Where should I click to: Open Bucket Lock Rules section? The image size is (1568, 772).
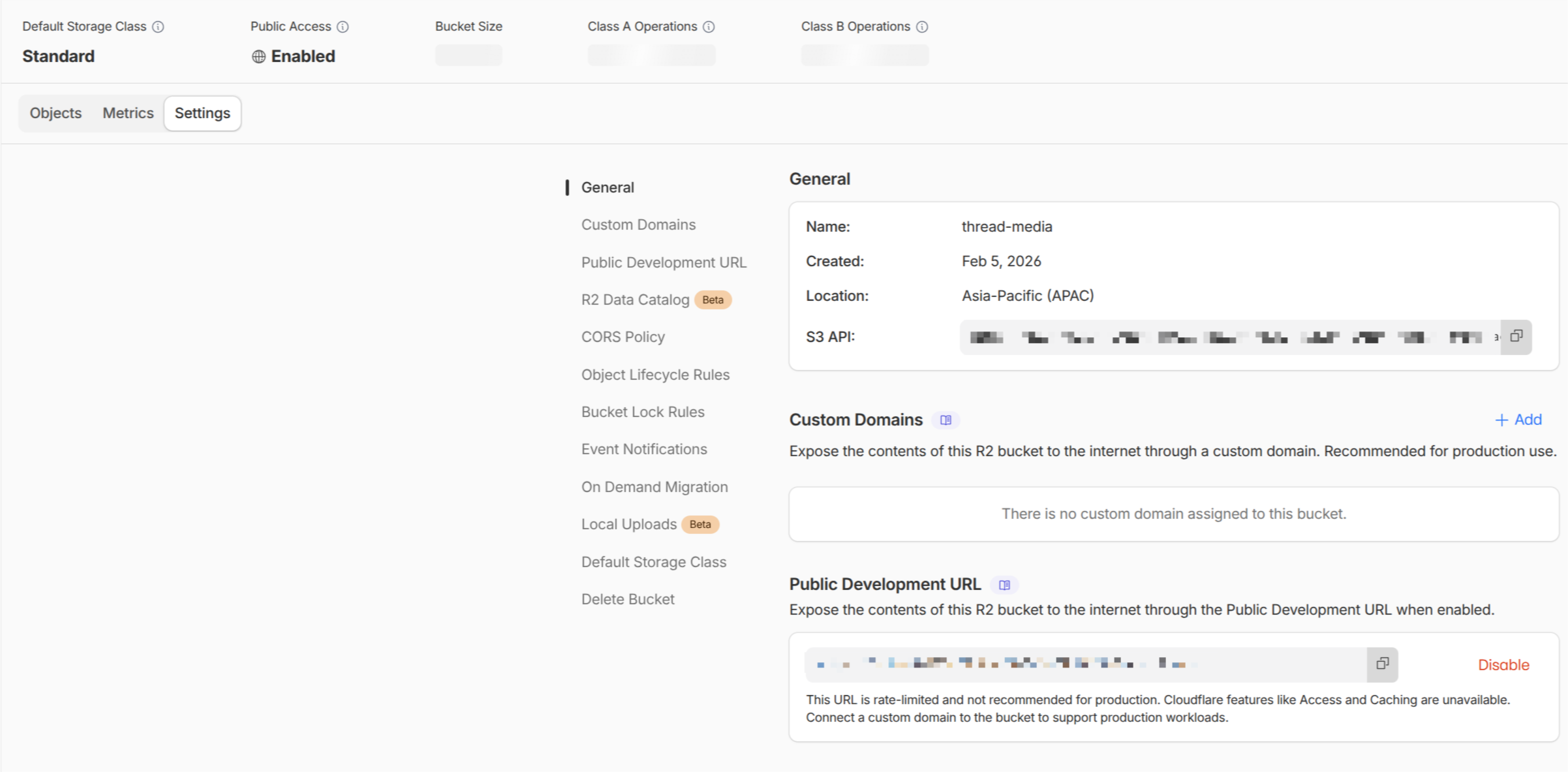[643, 412]
